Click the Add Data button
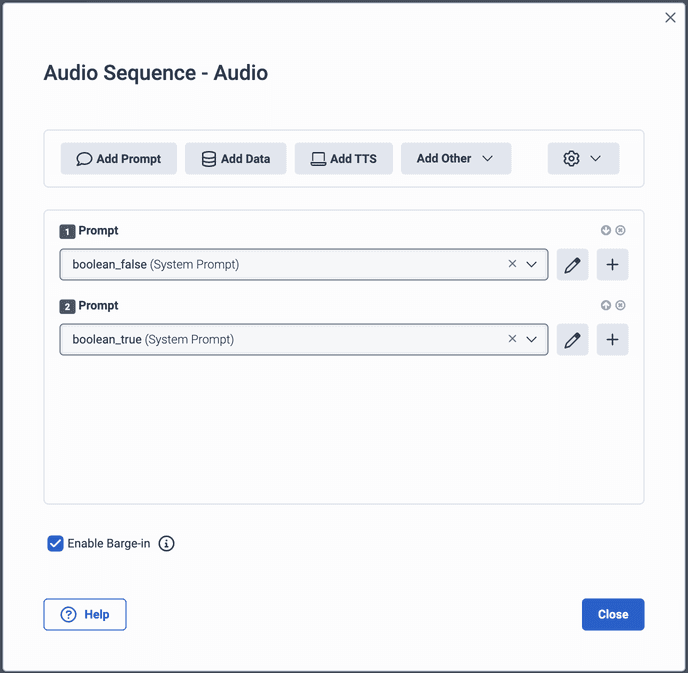The image size is (688, 673). click(235, 159)
